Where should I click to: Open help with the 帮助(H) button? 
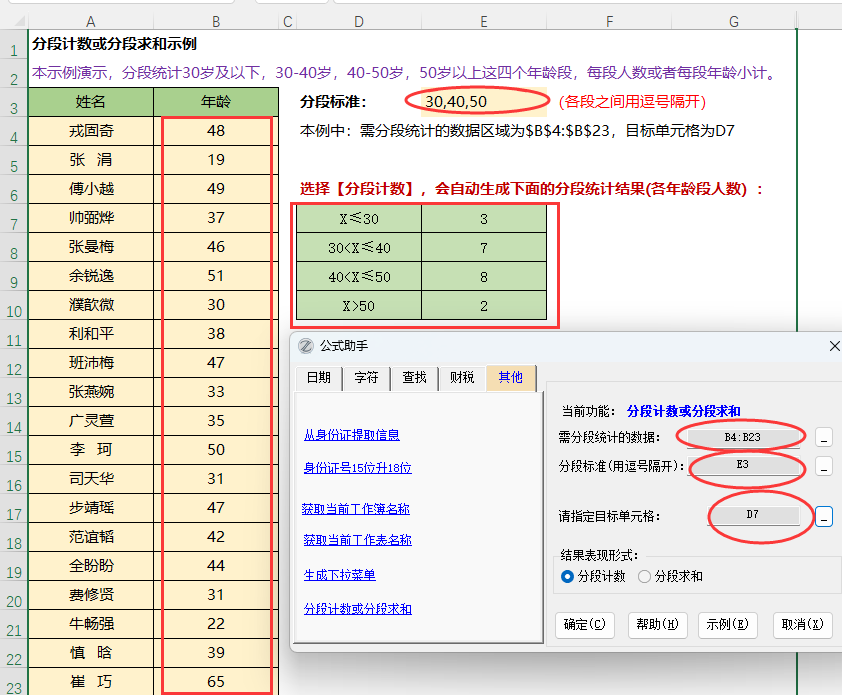657,624
